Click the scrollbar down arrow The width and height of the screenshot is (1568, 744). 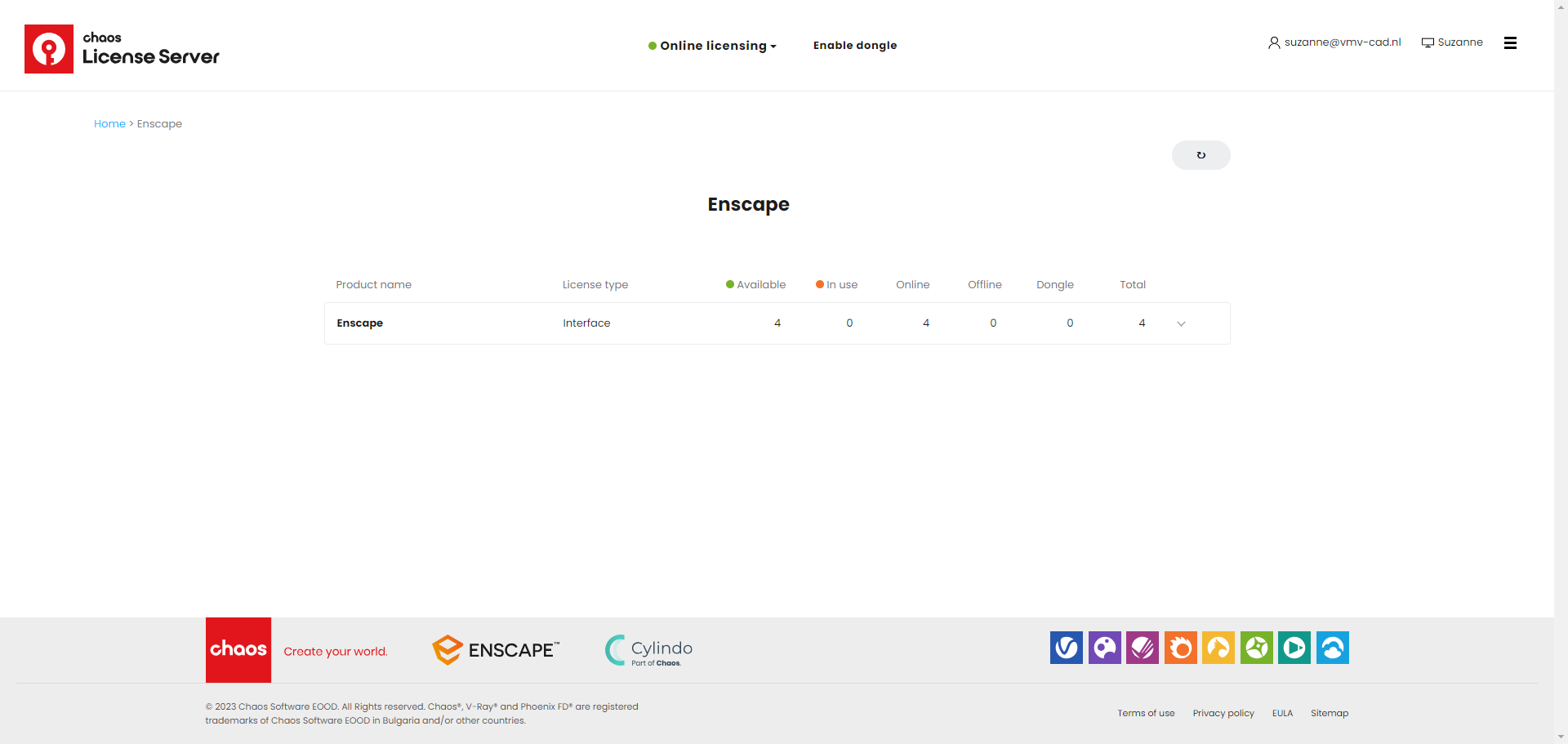tap(1561, 737)
